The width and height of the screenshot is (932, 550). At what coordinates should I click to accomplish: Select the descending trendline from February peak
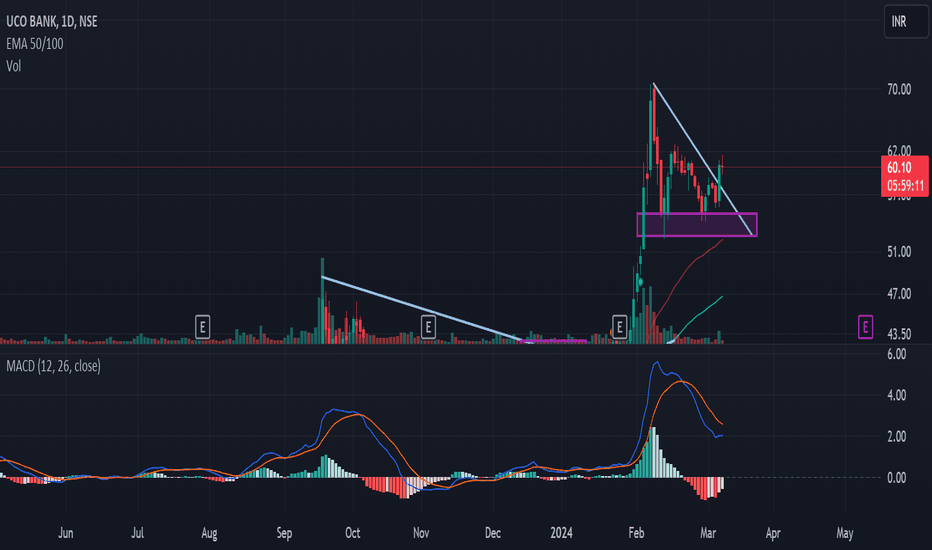[703, 159]
